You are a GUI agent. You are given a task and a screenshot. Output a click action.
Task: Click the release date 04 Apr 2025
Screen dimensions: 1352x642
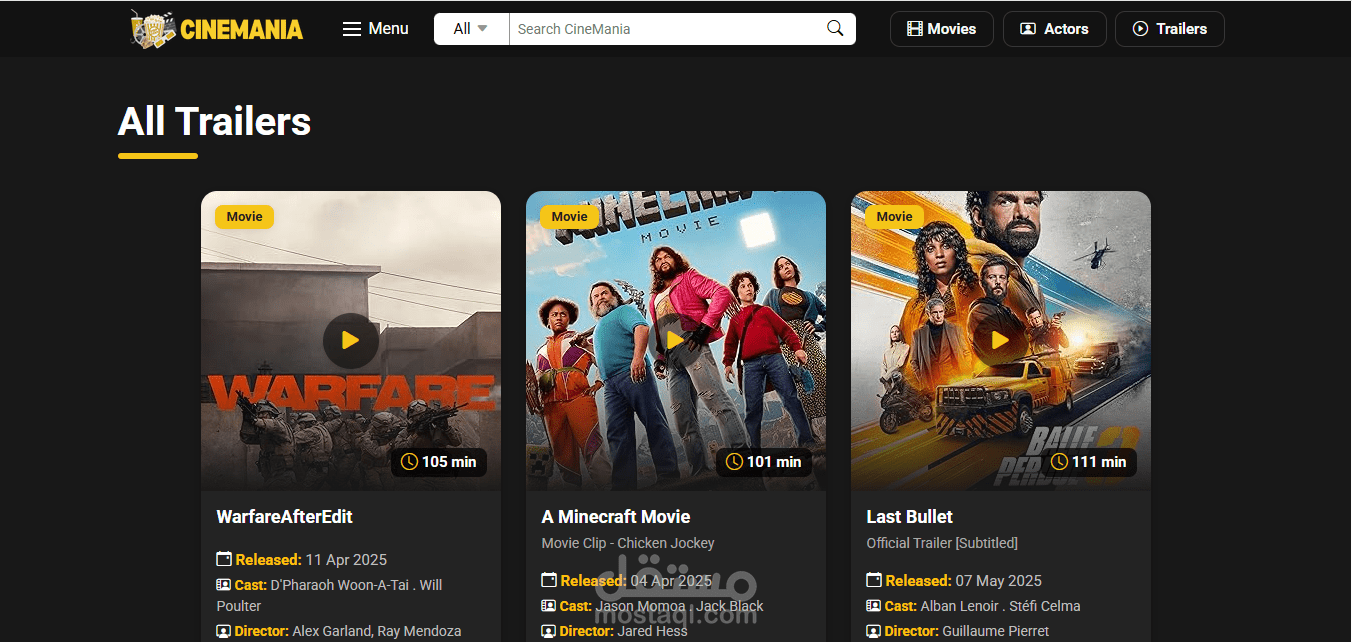[x=671, y=581]
